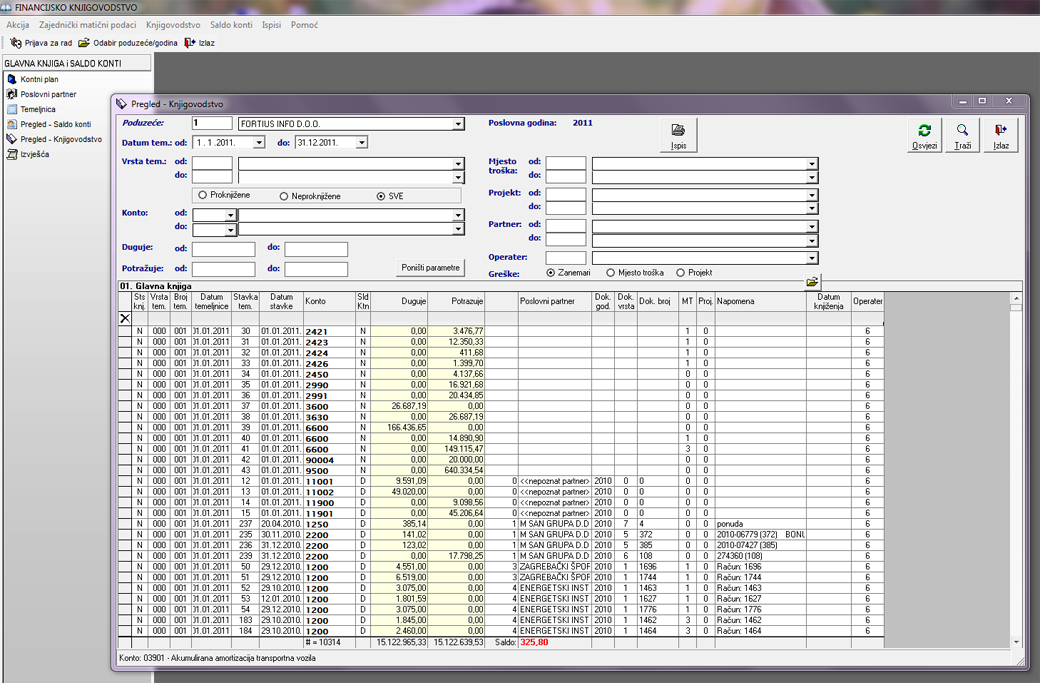This screenshot has width=1040, height=683.
Task: Click amount cell 166.436,65
Action: click(399, 428)
